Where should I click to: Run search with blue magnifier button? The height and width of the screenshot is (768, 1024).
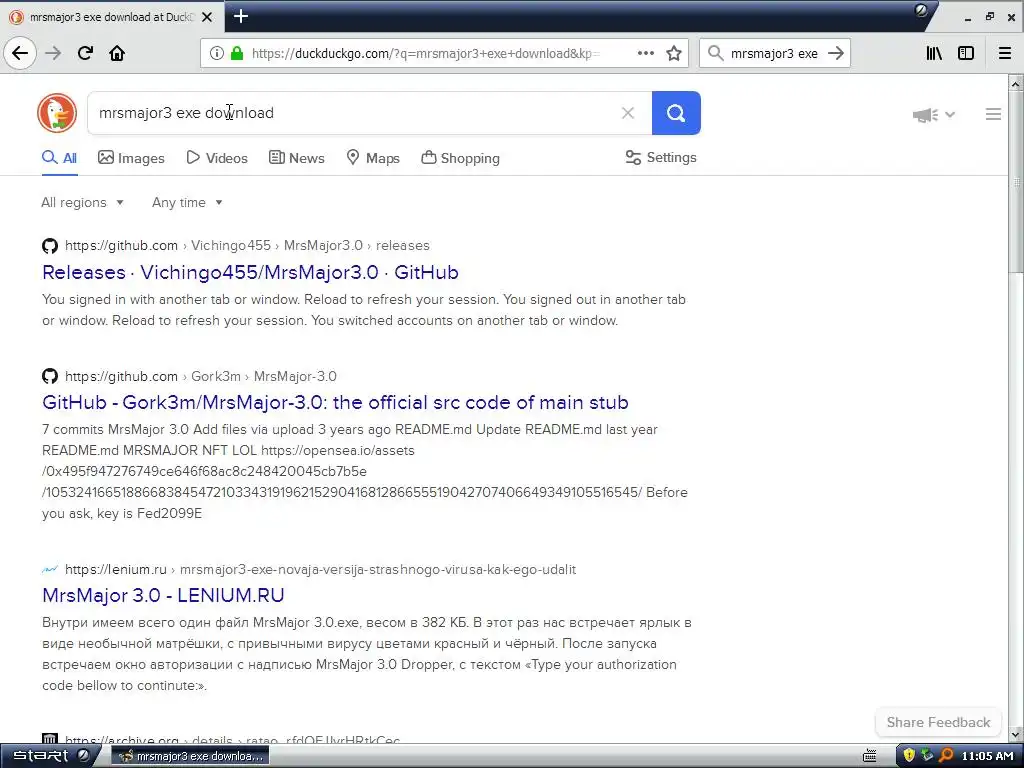coord(676,113)
